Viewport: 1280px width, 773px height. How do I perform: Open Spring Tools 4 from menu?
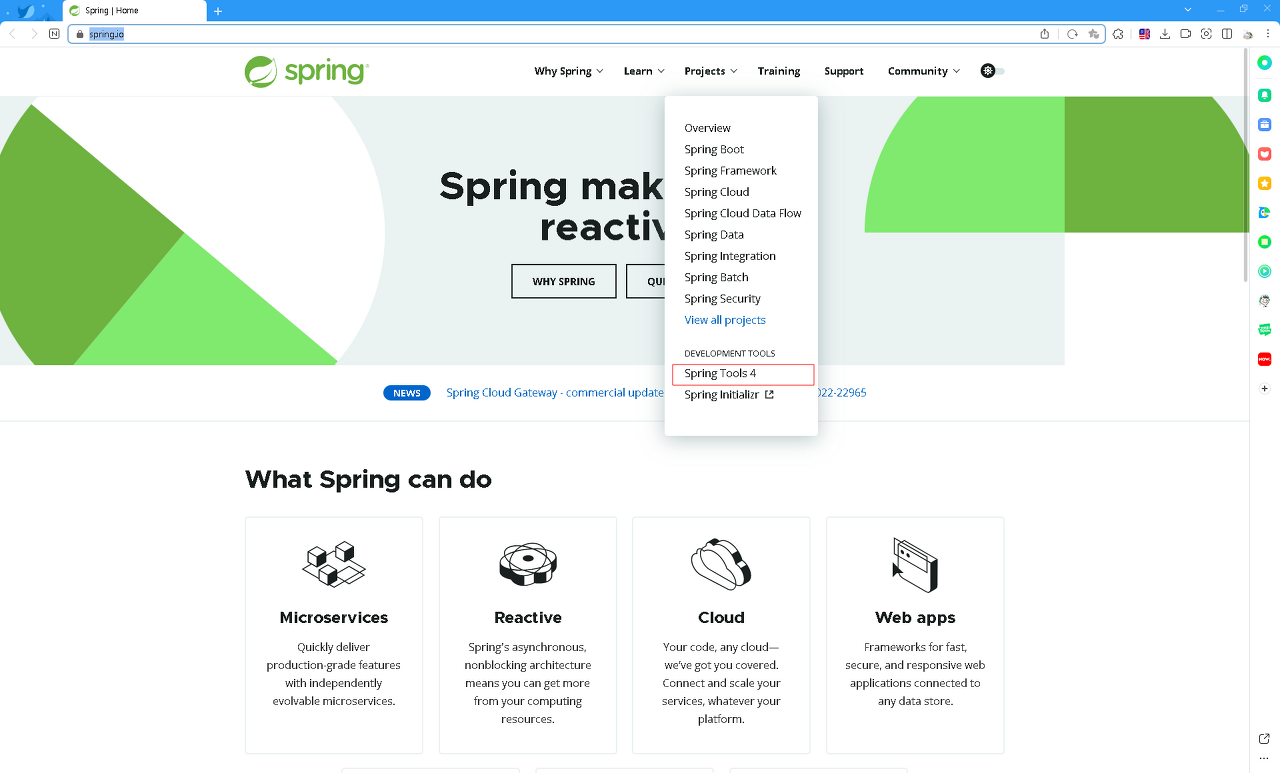coord(720,373)
